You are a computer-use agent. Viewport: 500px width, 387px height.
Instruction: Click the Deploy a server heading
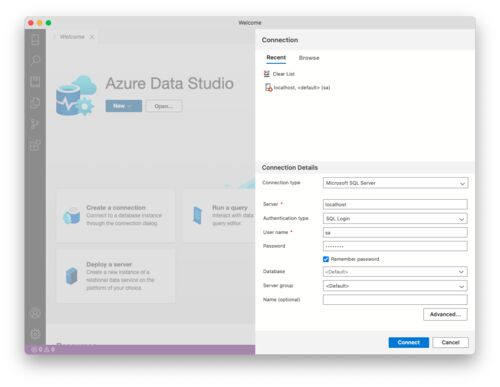tap(109, 264)
